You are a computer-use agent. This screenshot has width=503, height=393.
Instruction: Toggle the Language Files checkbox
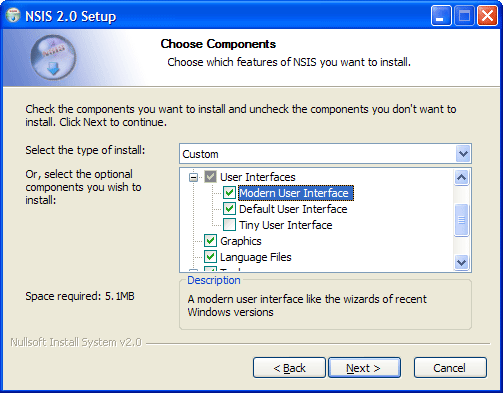[210, 257]
